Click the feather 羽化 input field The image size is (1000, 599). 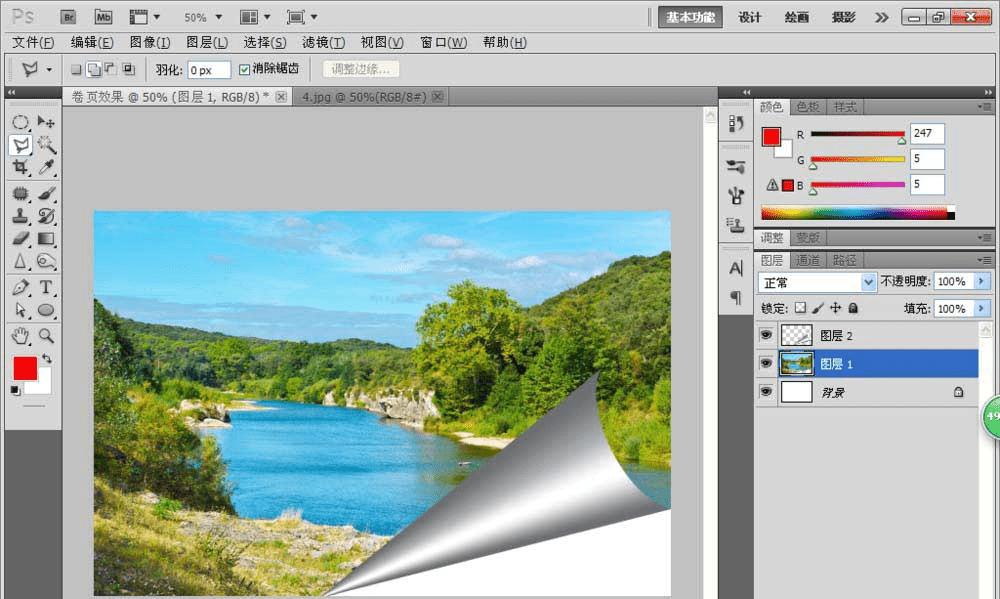(x=209, y=70)
